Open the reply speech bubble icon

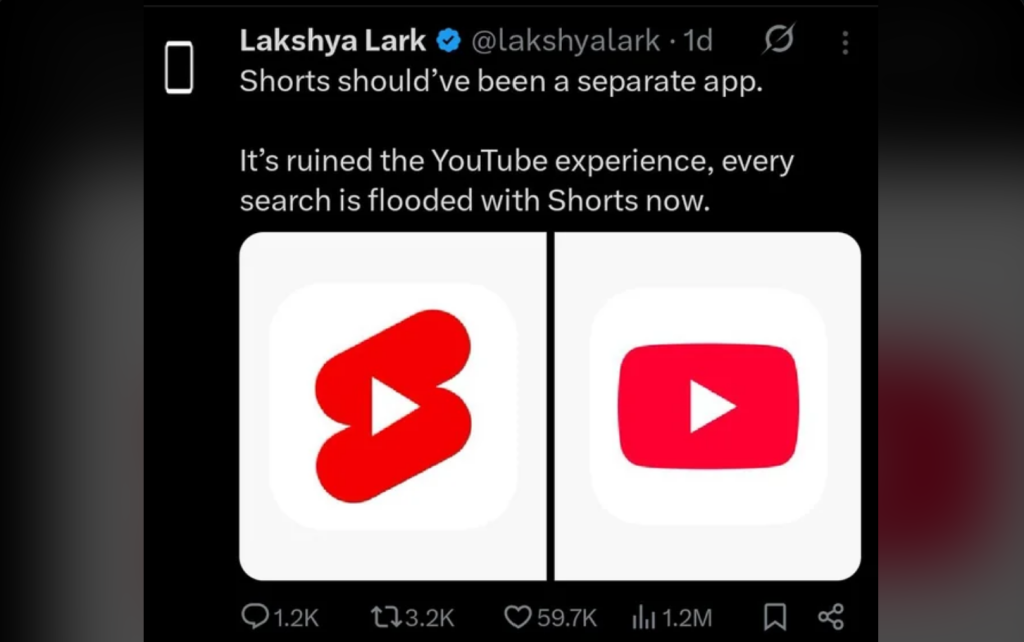click(255, 616)
